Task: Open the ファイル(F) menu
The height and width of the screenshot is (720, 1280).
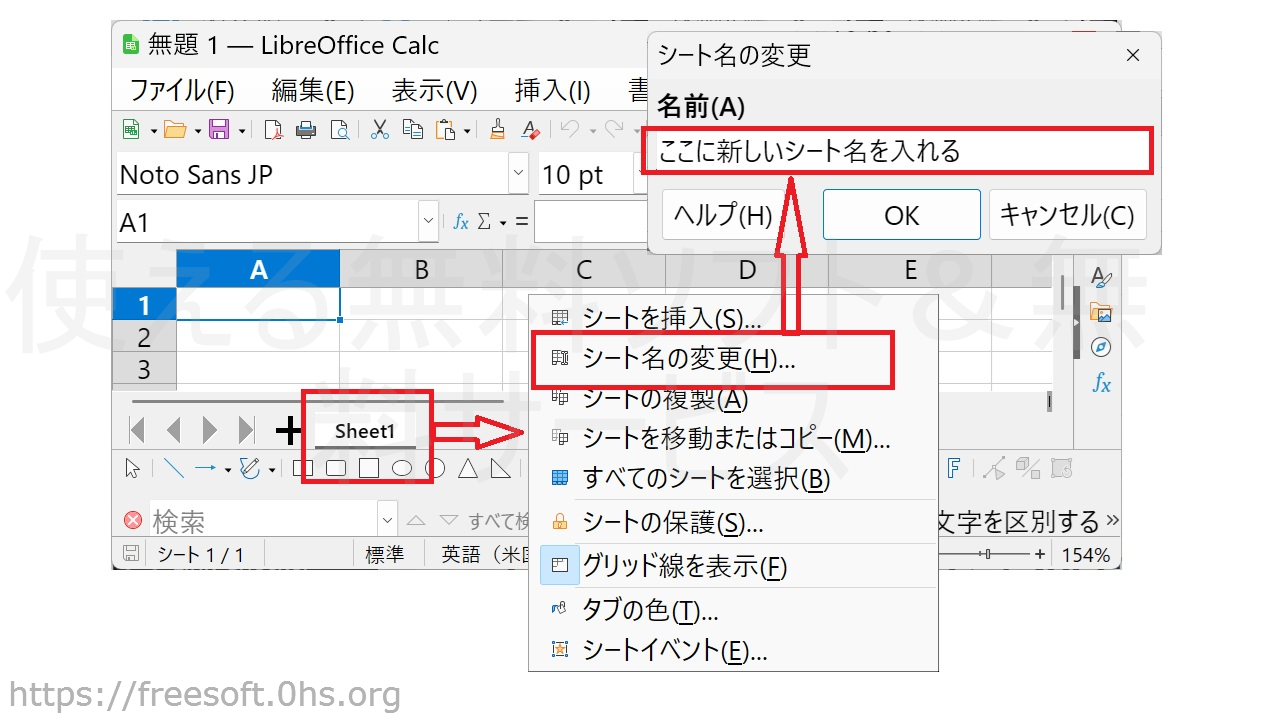Action: click(x=181, y=90)
